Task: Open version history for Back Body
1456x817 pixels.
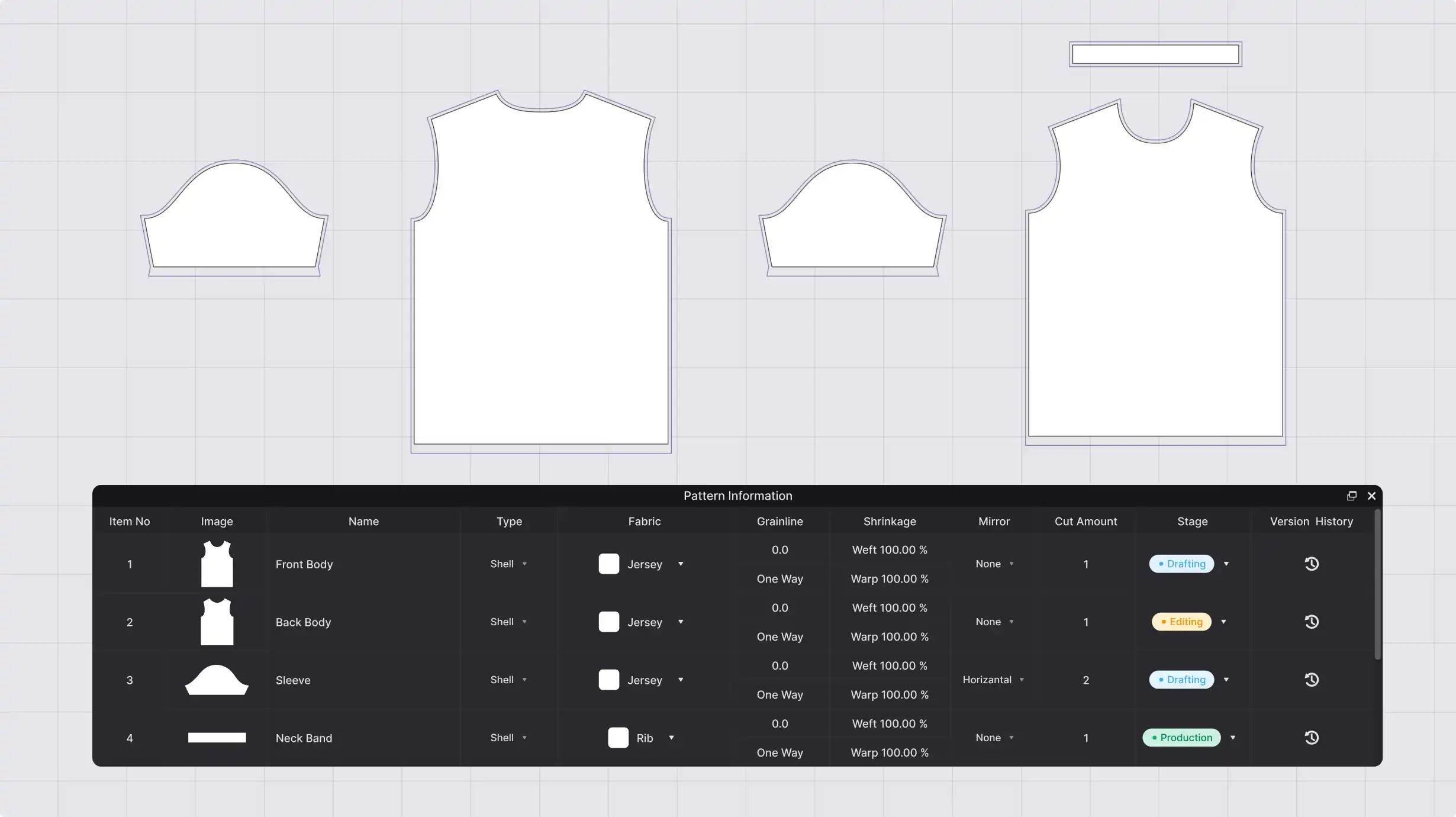Action: point(1312,622)
